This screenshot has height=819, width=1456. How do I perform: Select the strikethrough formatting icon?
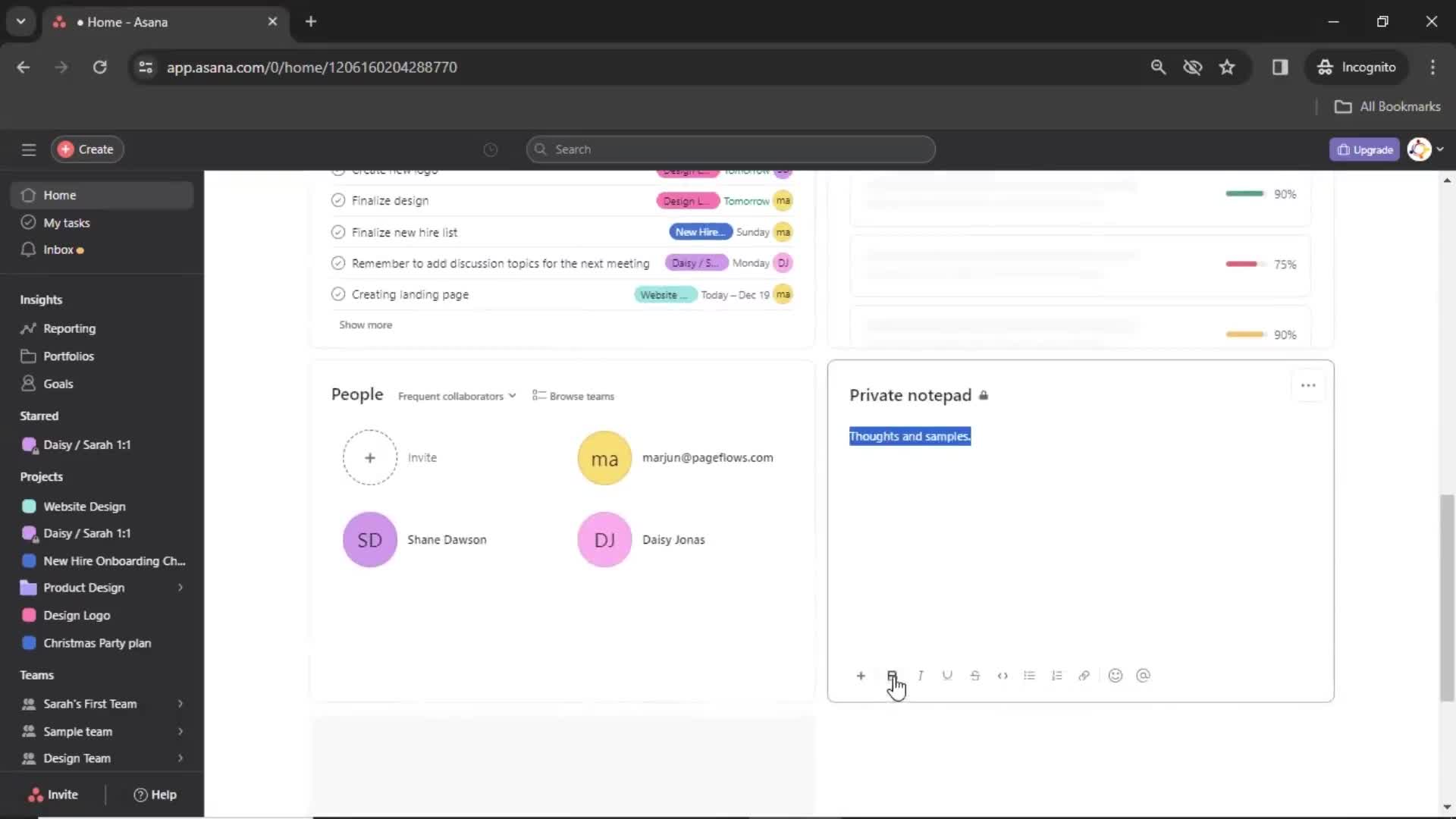(974, 676)
